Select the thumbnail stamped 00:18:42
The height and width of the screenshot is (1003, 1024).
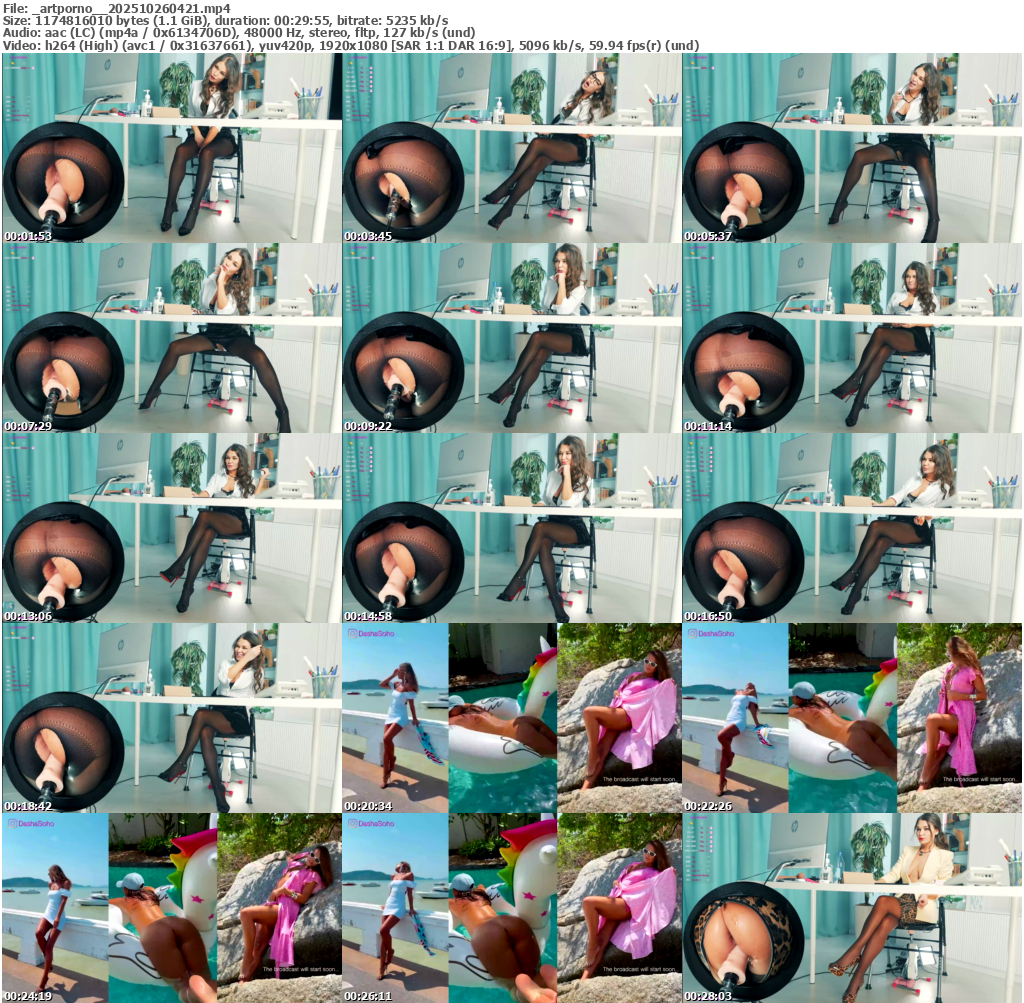click(171, 718)
